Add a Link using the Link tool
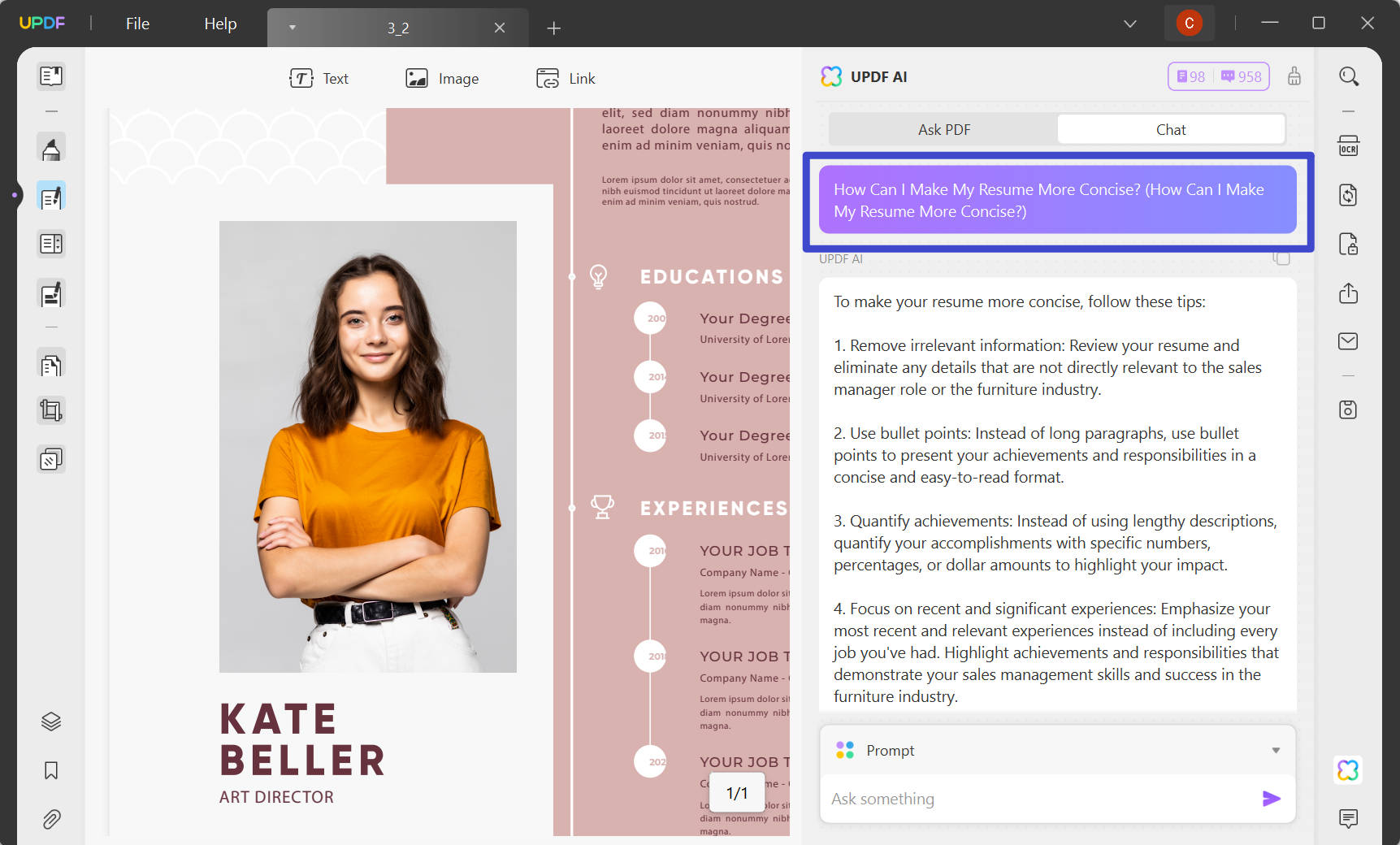Viewport: 1400px width, 845px height. [x=566, y=78]
